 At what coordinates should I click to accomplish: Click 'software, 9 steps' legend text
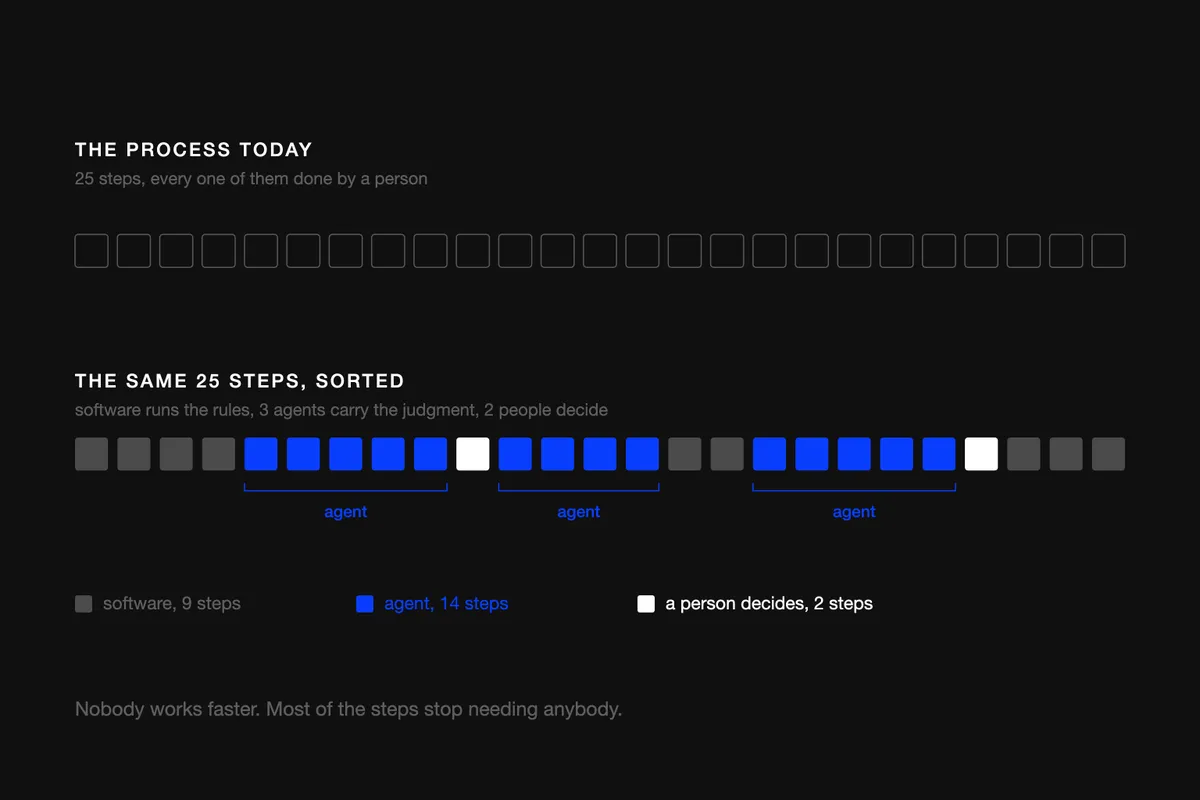(172, 604)
